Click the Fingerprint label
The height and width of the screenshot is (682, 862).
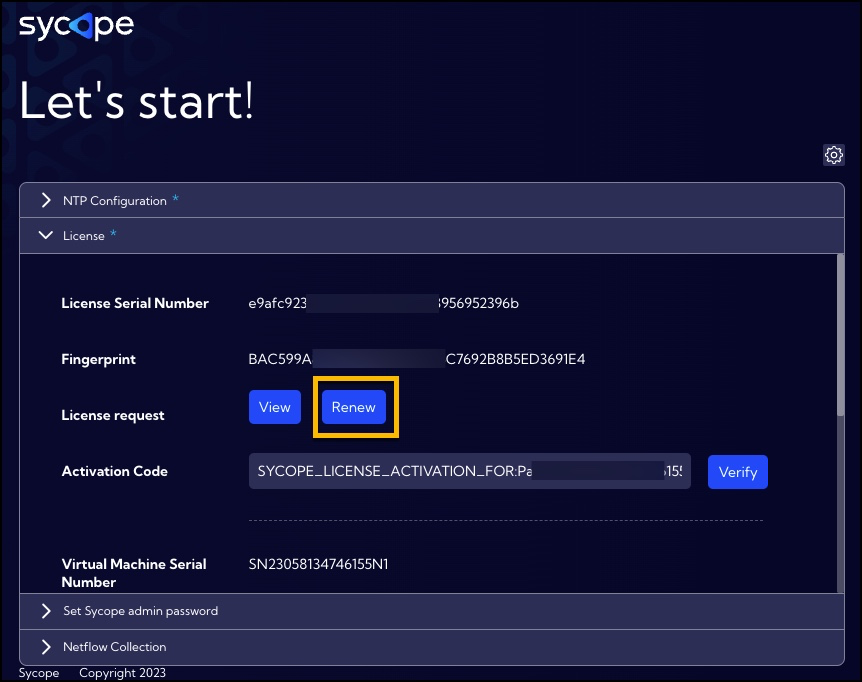[x=98, y=359]
